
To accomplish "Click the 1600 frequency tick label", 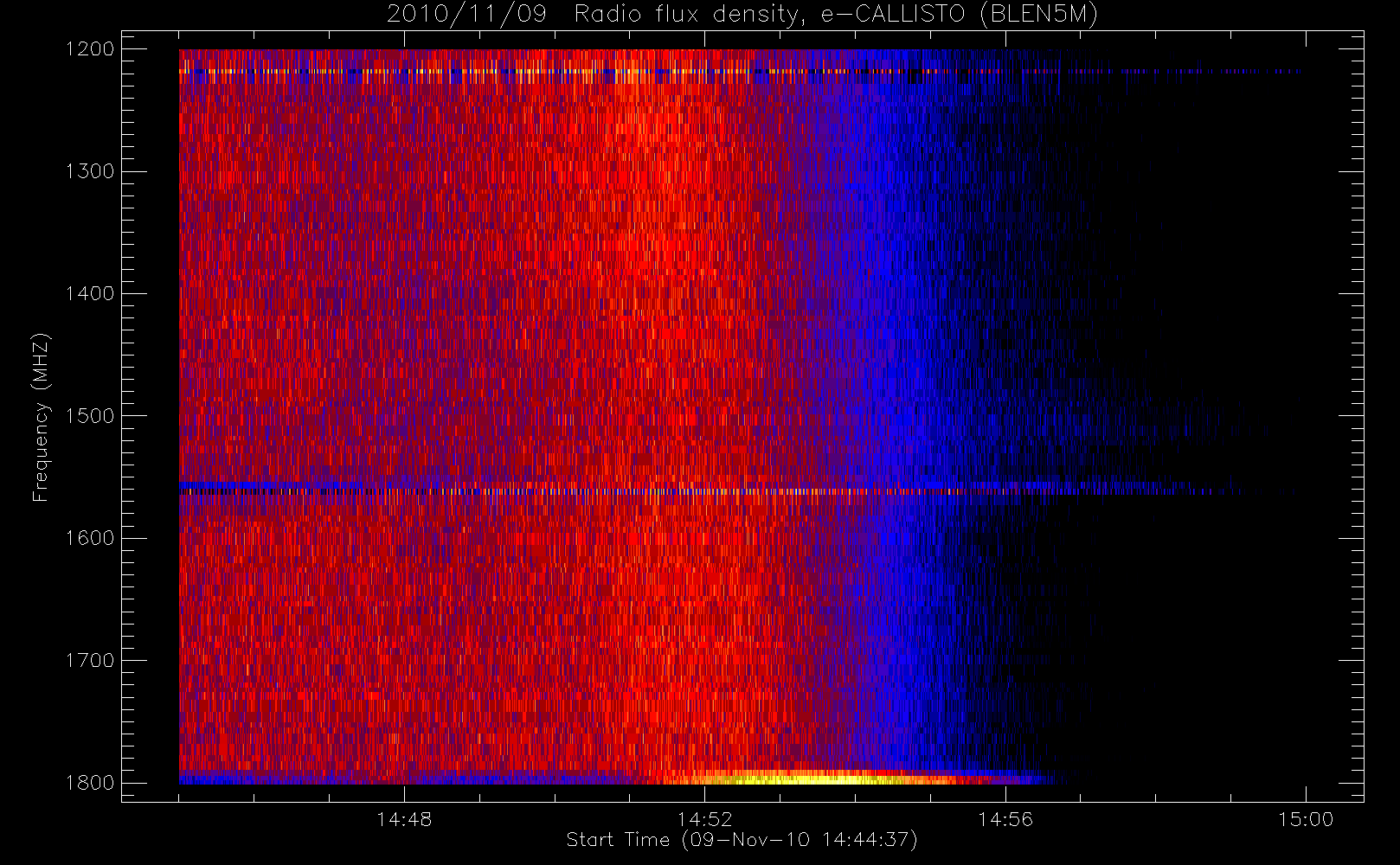I will pyautogui.click(x=90, y=538).
